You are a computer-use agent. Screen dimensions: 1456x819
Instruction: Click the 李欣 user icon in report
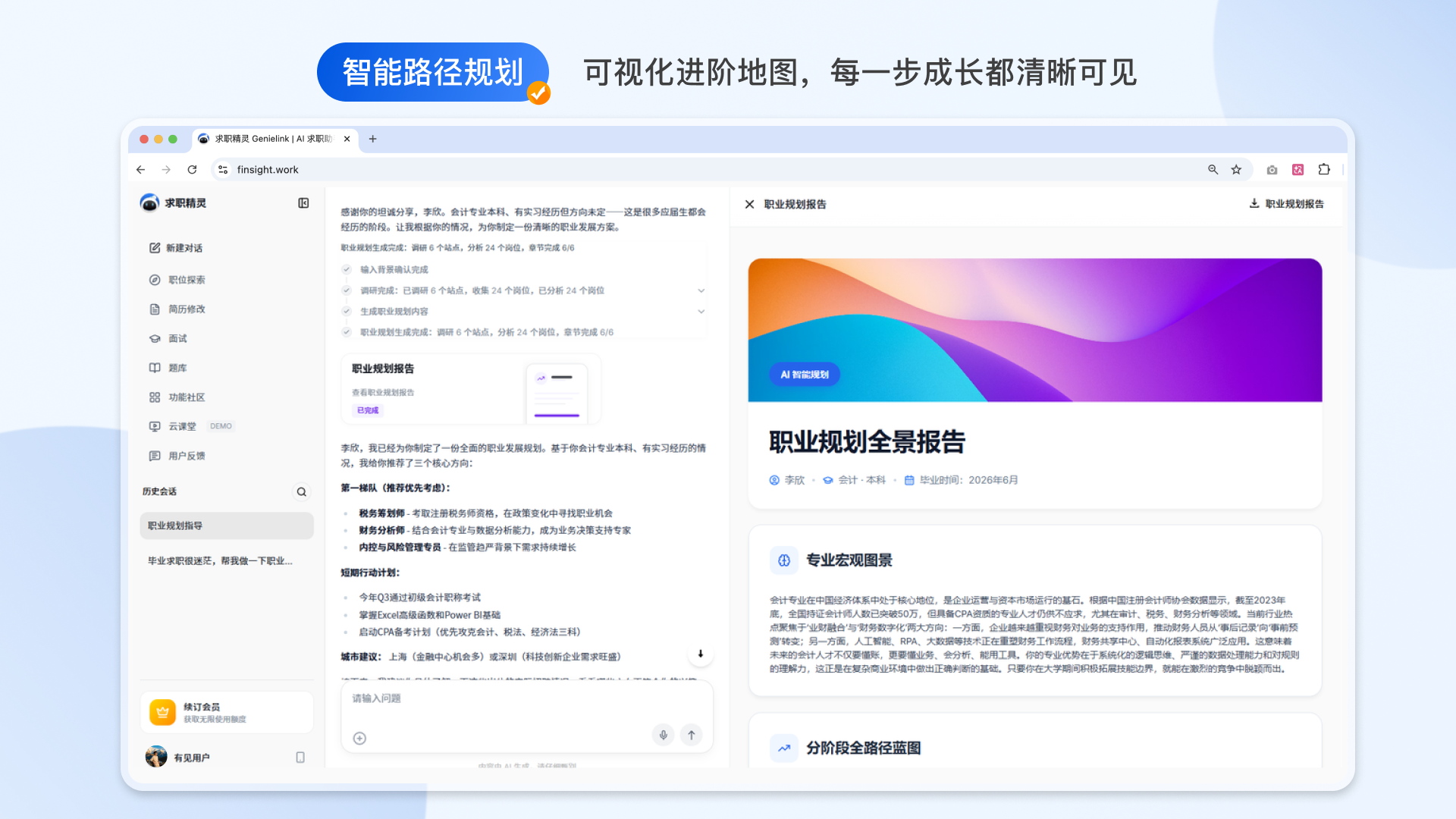point(774,480)
